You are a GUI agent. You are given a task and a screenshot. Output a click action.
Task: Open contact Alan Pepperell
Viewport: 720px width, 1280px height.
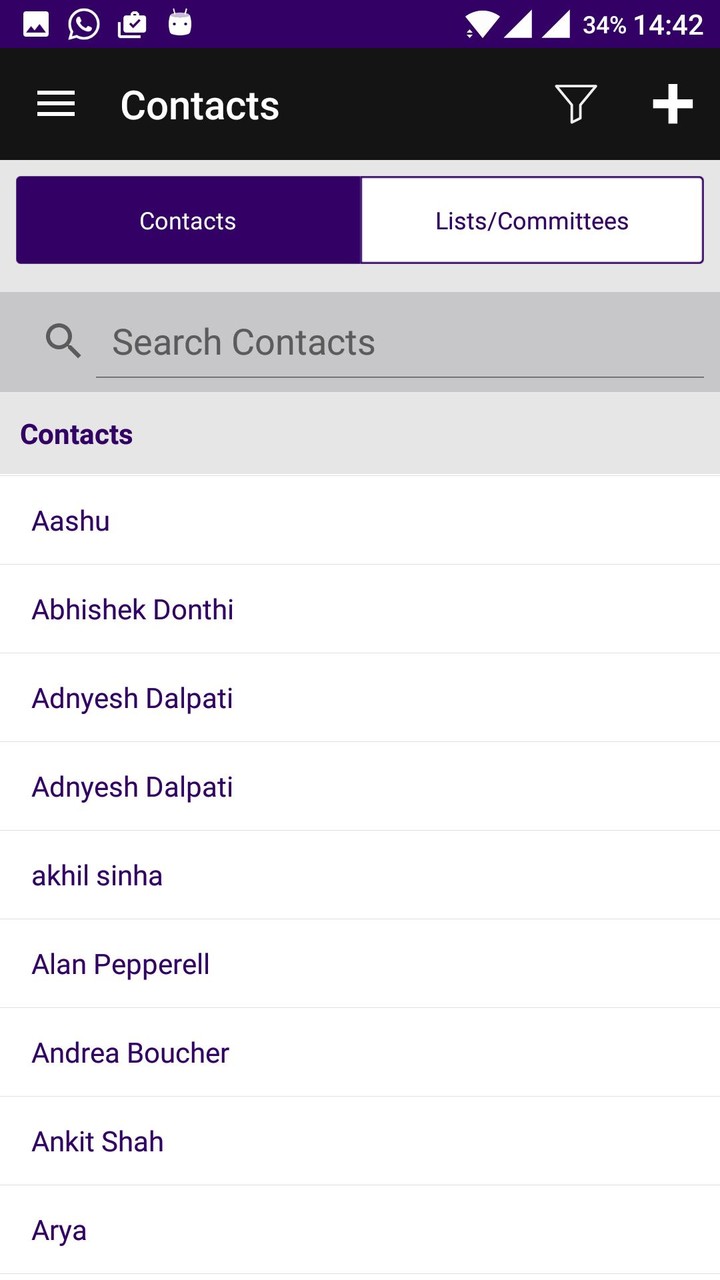[360, 964]
